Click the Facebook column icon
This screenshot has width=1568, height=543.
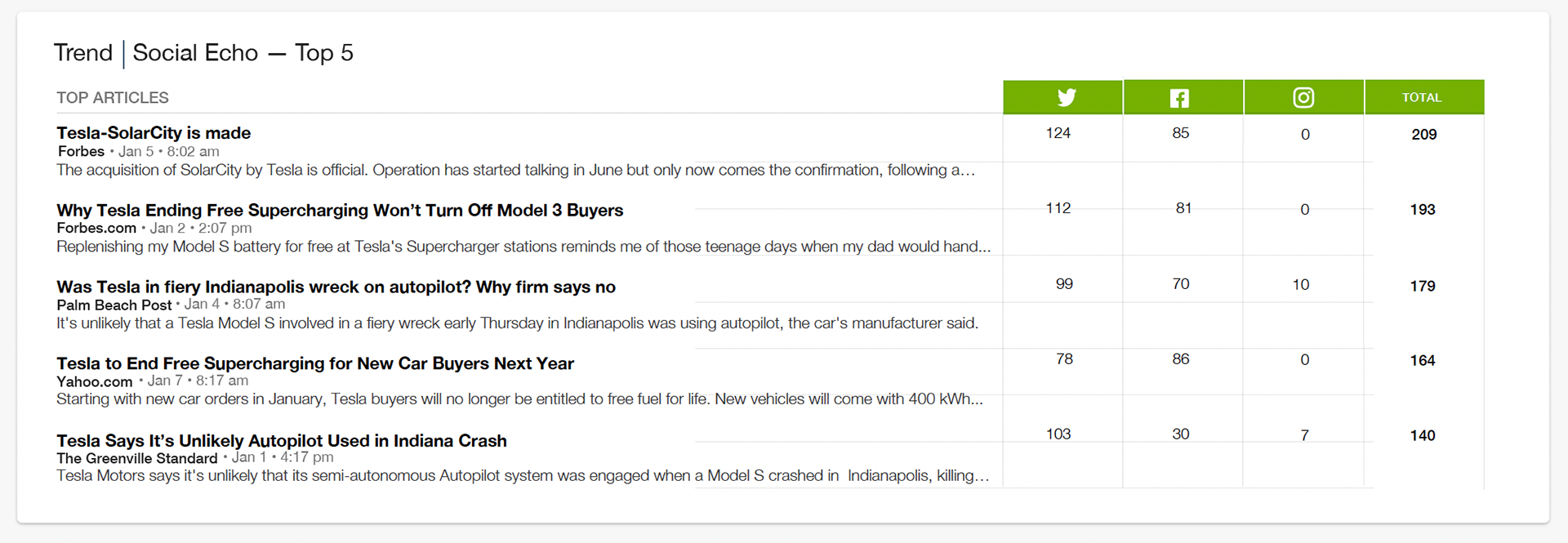(1179, 98)
